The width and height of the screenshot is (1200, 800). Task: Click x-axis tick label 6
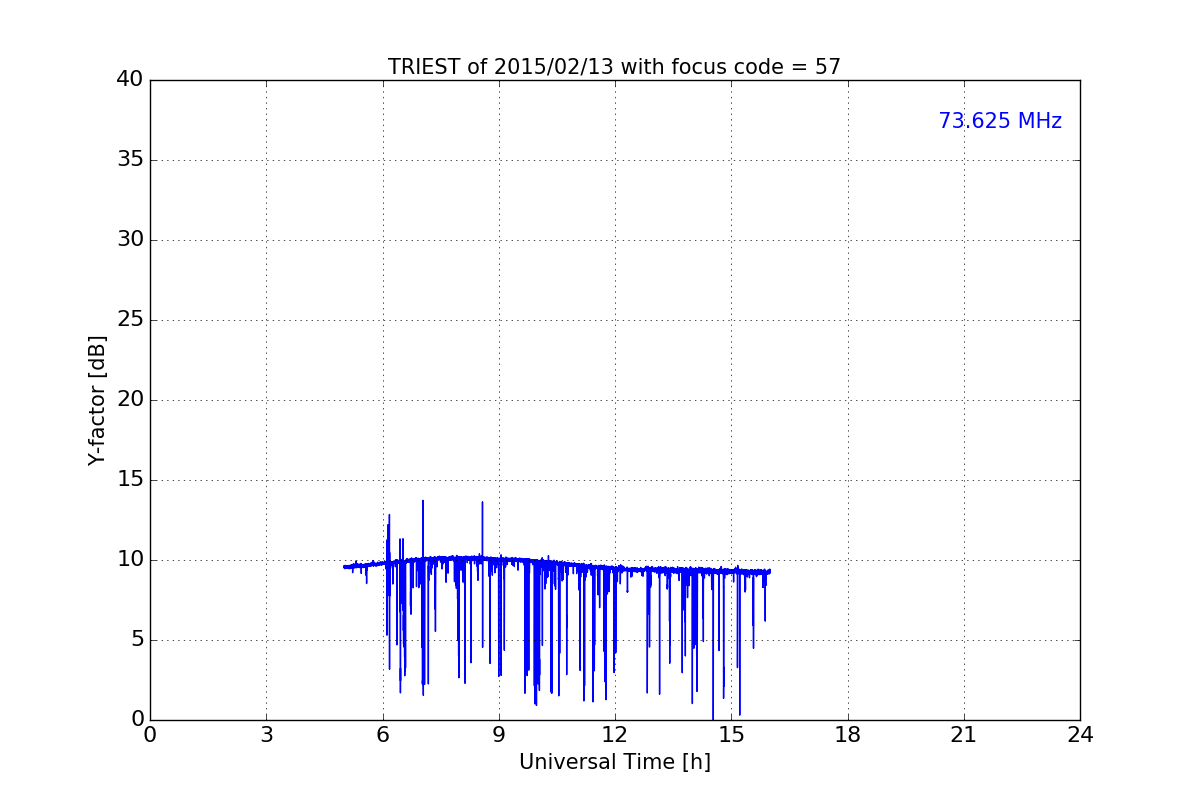[383, 735]
